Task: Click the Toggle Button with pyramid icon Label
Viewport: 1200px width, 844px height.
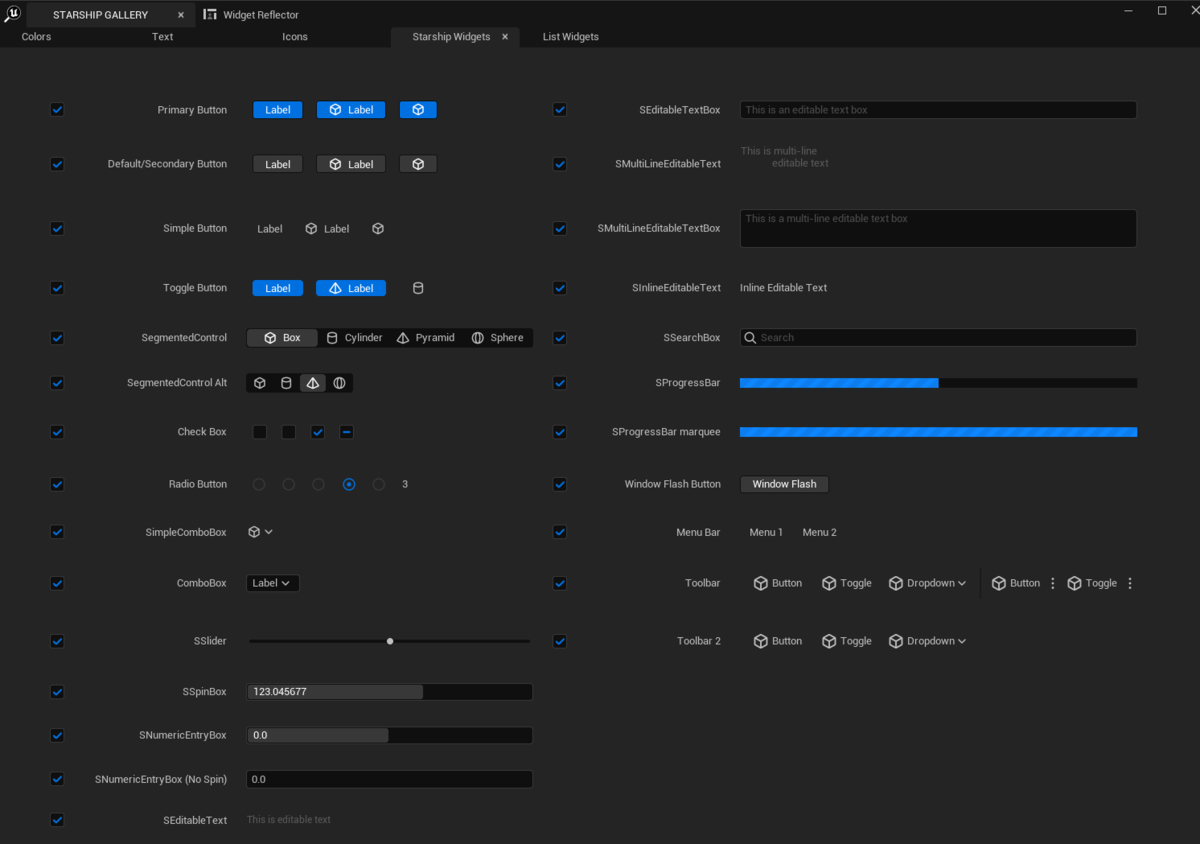Action: pyautogui.click(x=351, y=288)
